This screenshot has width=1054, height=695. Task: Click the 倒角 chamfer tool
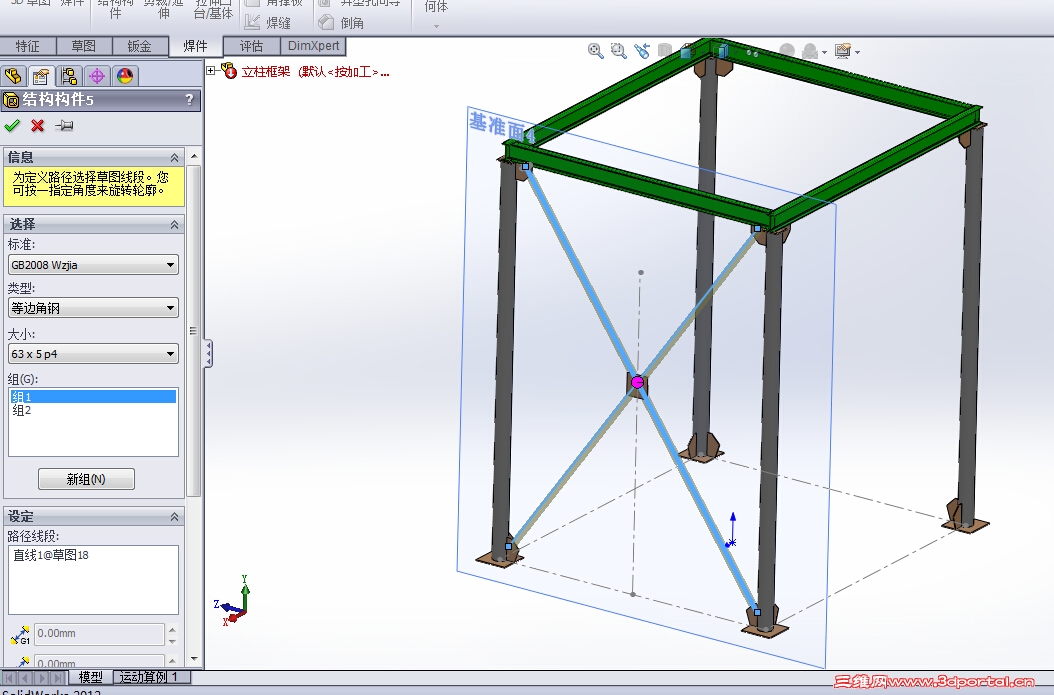[341, 23]
